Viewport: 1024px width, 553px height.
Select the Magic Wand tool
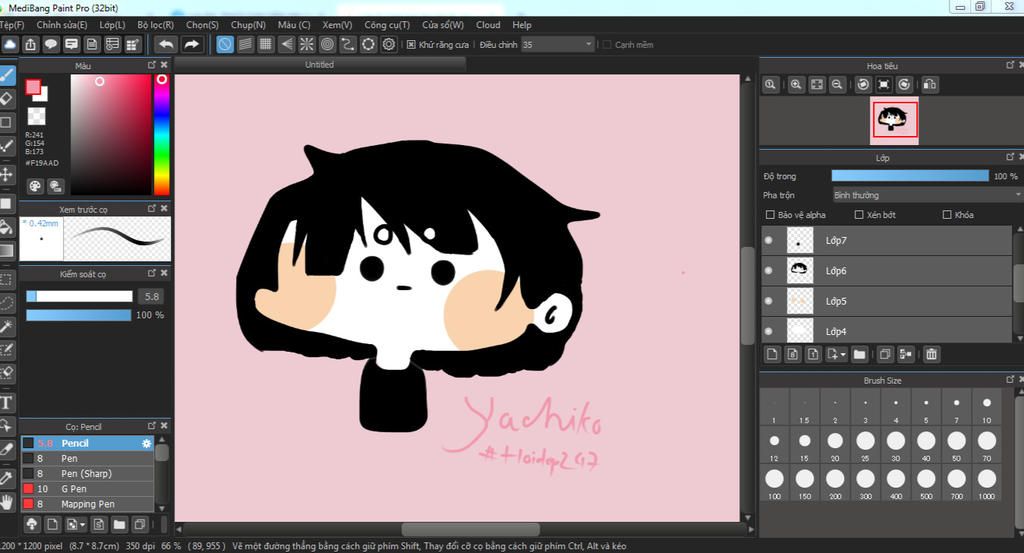point(7,326)
